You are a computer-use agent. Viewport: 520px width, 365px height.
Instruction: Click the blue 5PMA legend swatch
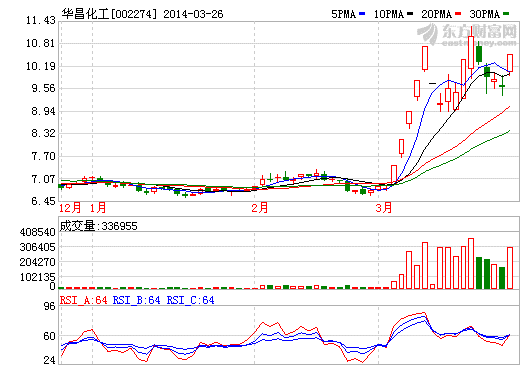362,14
